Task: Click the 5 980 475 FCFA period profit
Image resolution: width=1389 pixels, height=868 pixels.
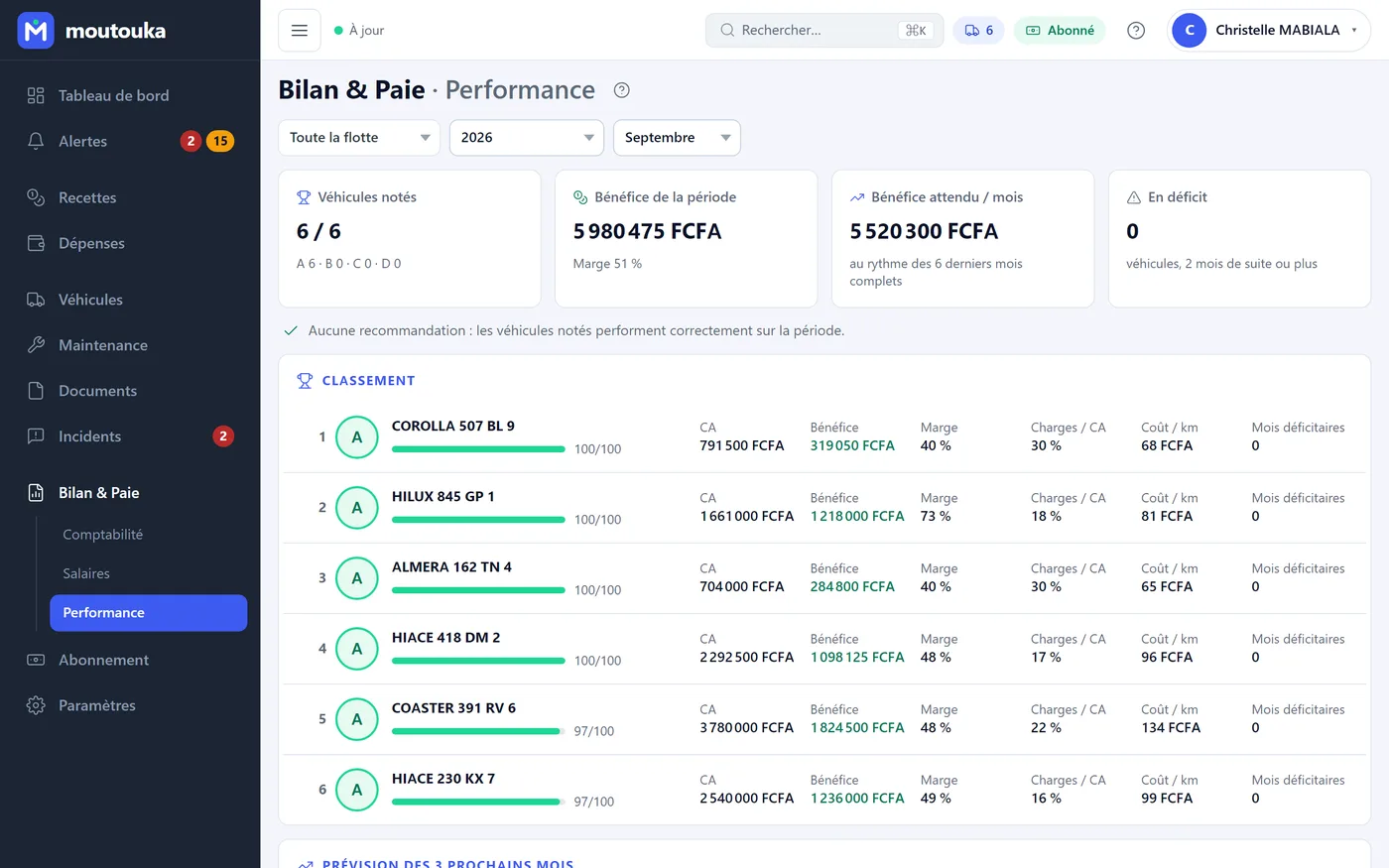Action: (647, 231)
